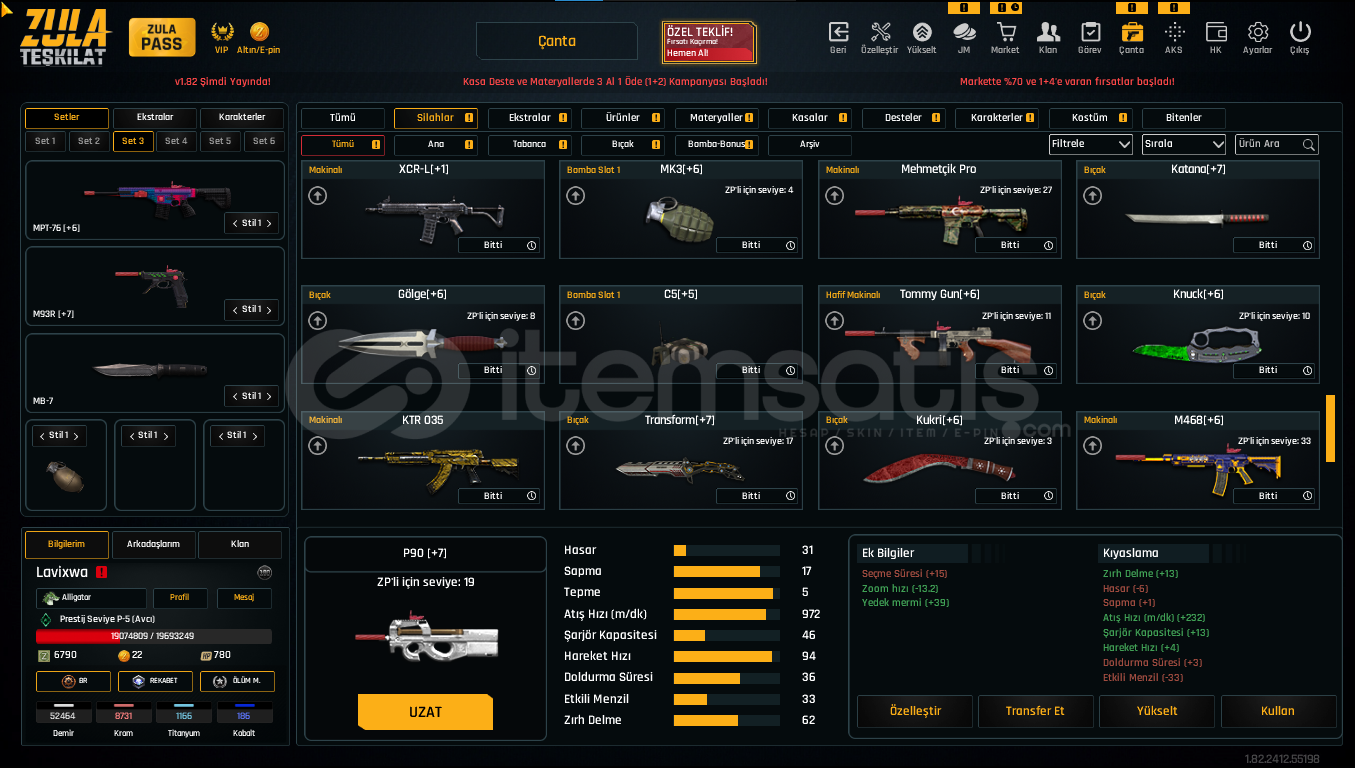
Task: Click the ÖLÜM M. mode button
Action: [237, 681]
